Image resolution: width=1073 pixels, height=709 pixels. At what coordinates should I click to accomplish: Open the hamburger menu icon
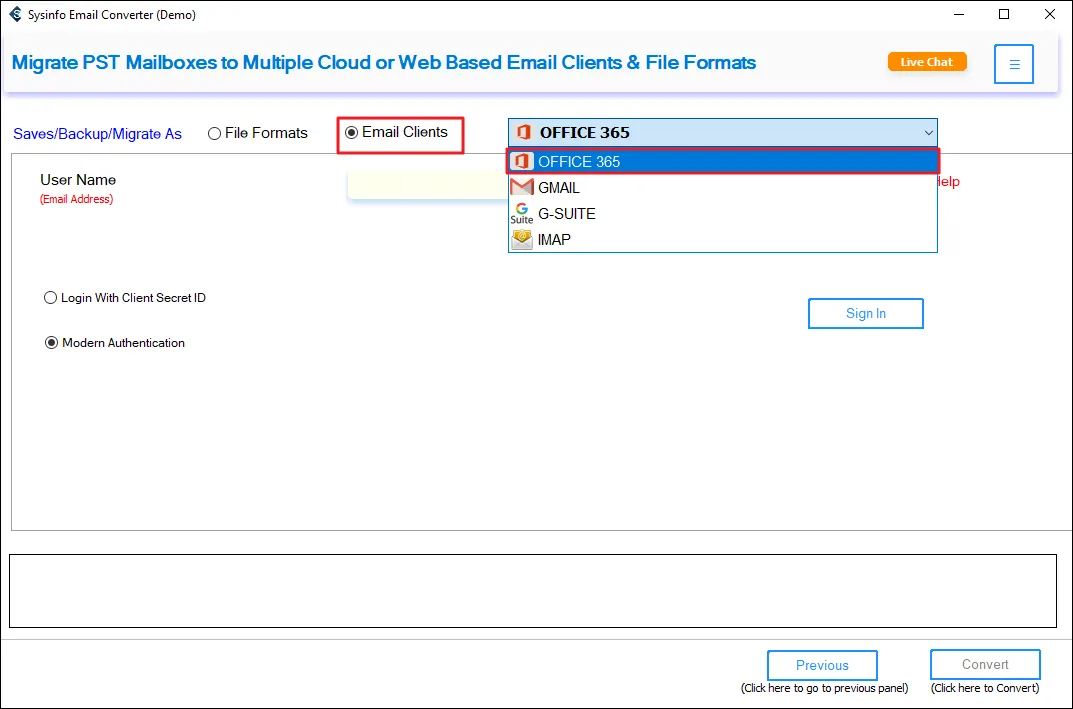click(x=1014, y=64)
